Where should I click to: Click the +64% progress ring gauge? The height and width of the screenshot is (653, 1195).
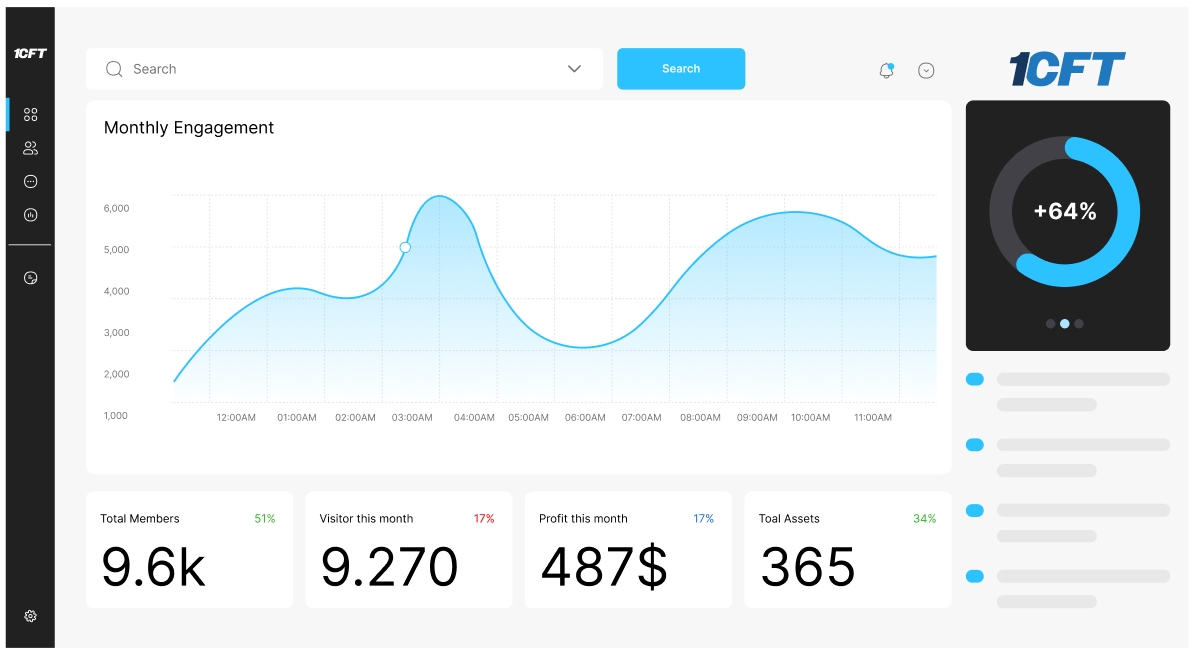1064,211
